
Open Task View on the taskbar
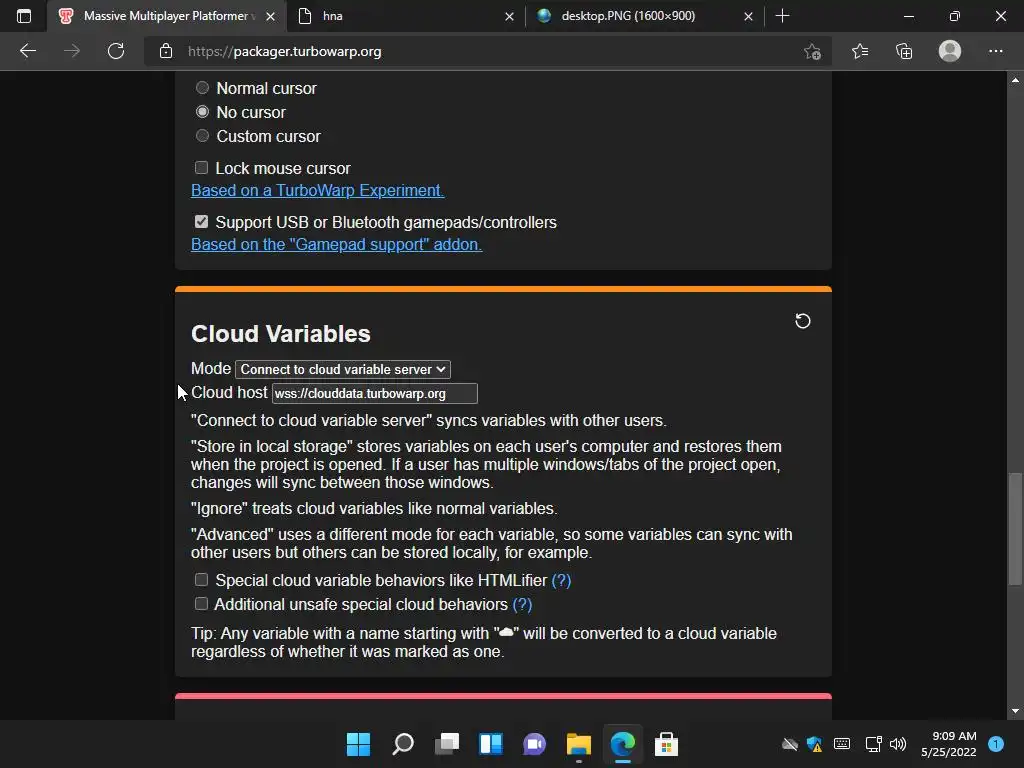click(x=447, y=744)
